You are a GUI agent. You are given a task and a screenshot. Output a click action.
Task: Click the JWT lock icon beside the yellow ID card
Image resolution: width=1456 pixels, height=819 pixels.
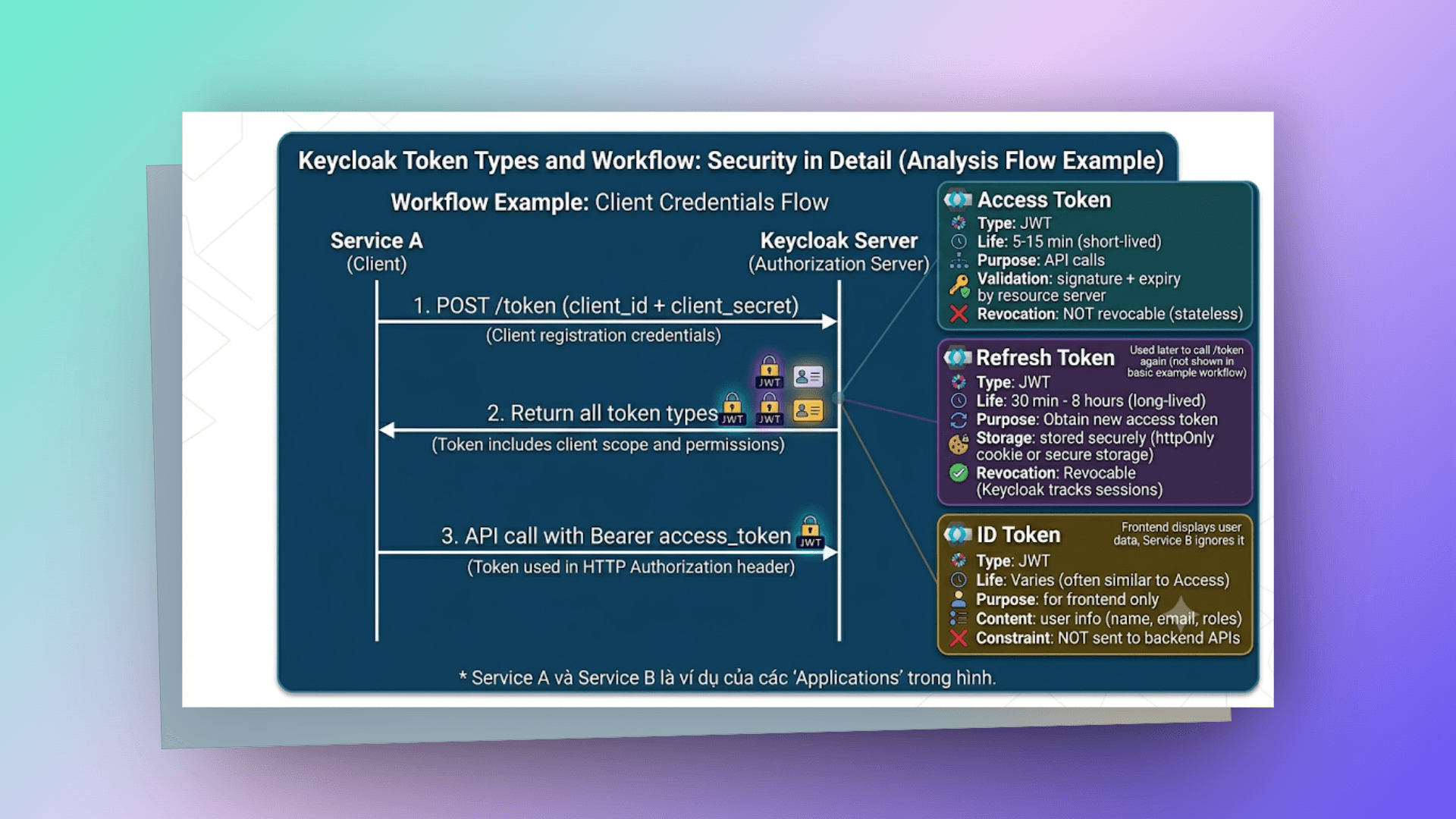point(769,409)
